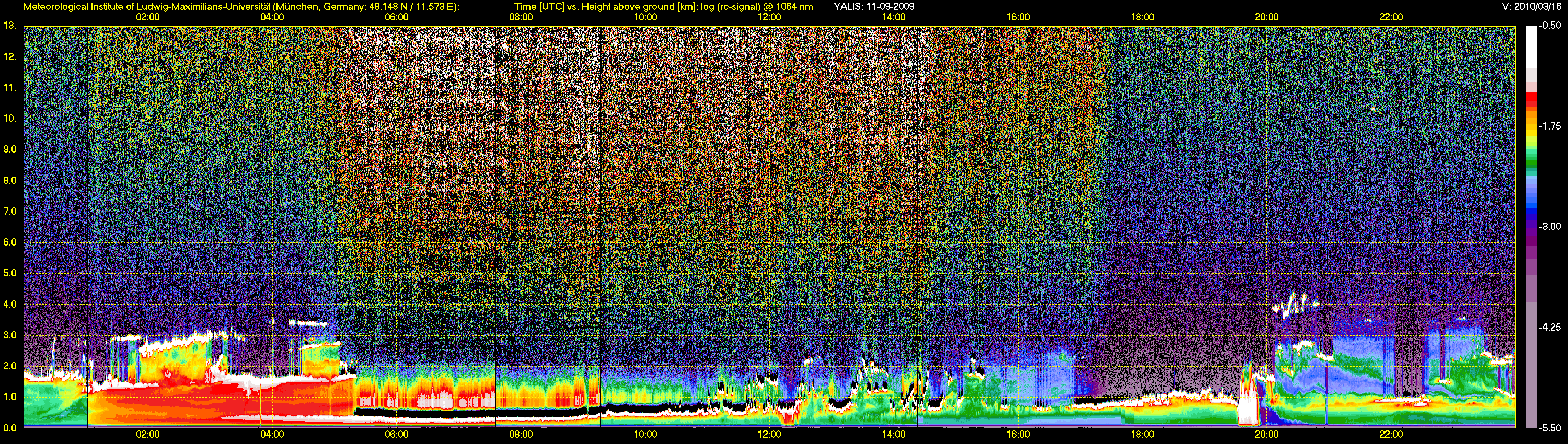
Task: Click the -1.75 color scale value
Action: coord(1550,126)
